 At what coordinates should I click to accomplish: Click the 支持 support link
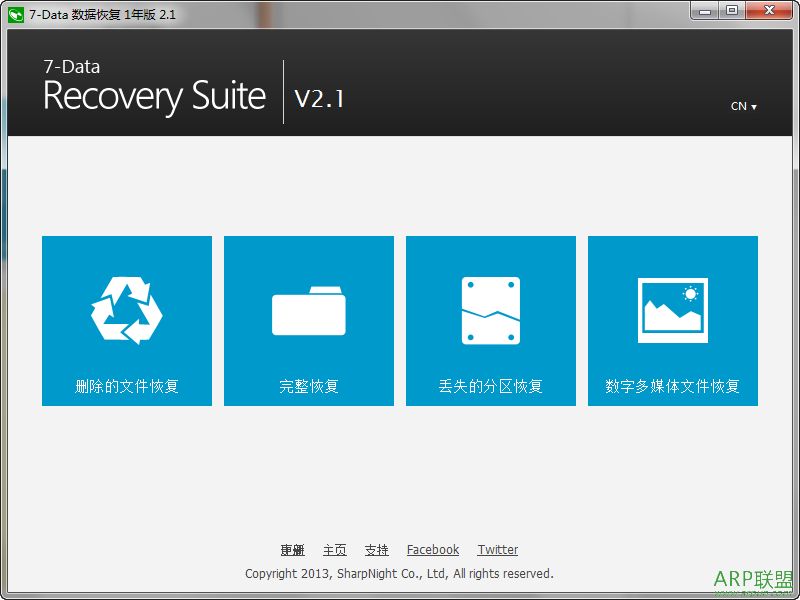[x=377, y=549]
